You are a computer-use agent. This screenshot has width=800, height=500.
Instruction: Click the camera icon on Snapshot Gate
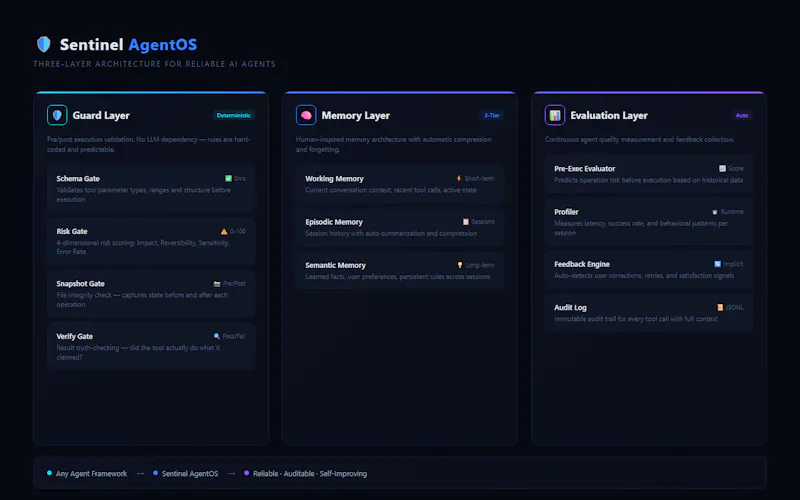(x=217, y=284)
